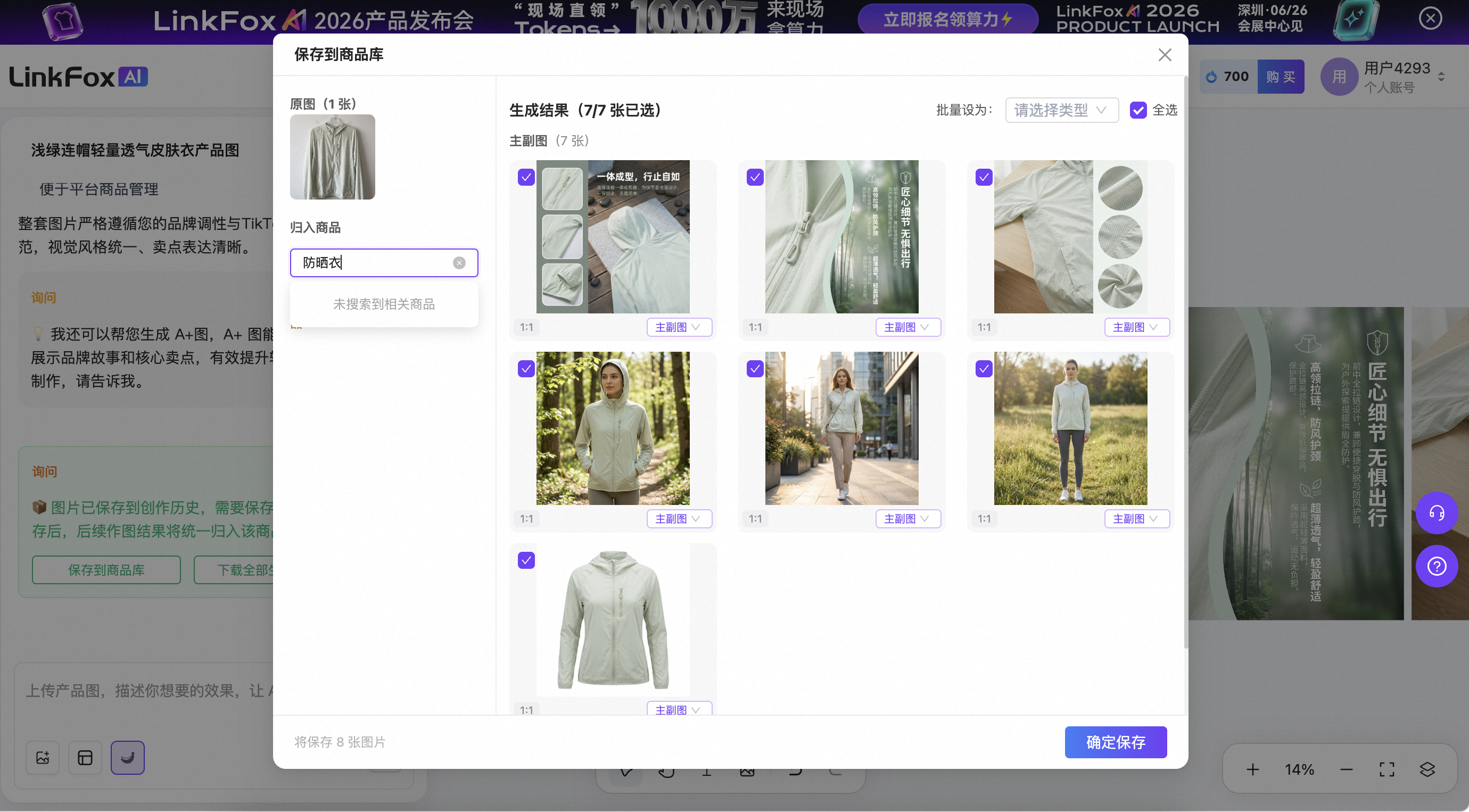The image size is (1469, 812).
Task: Uncheck the grass field model image checkbox
Action: [x=984, y=369]
